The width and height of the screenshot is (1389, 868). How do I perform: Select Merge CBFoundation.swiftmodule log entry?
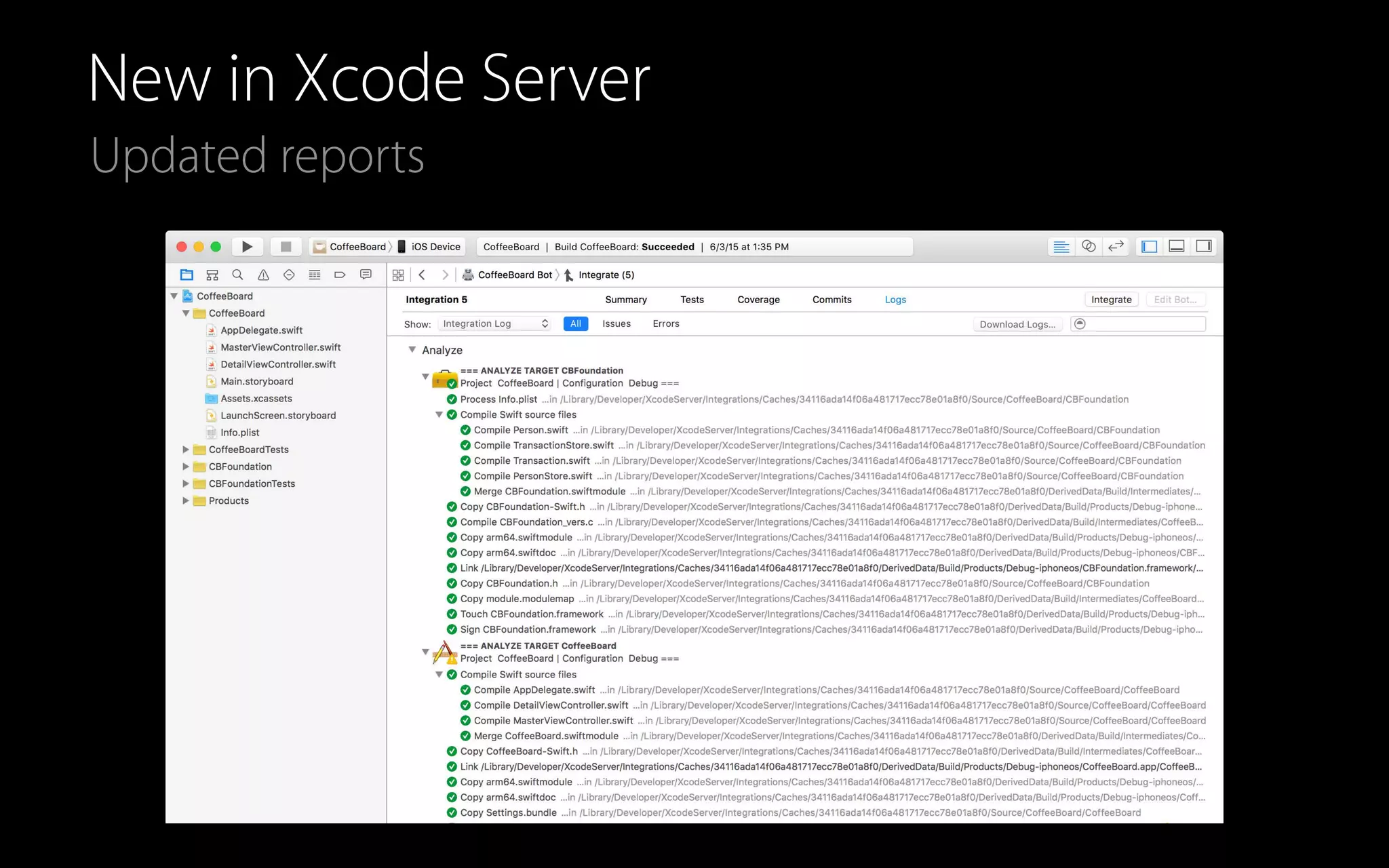tap(830, 492)
